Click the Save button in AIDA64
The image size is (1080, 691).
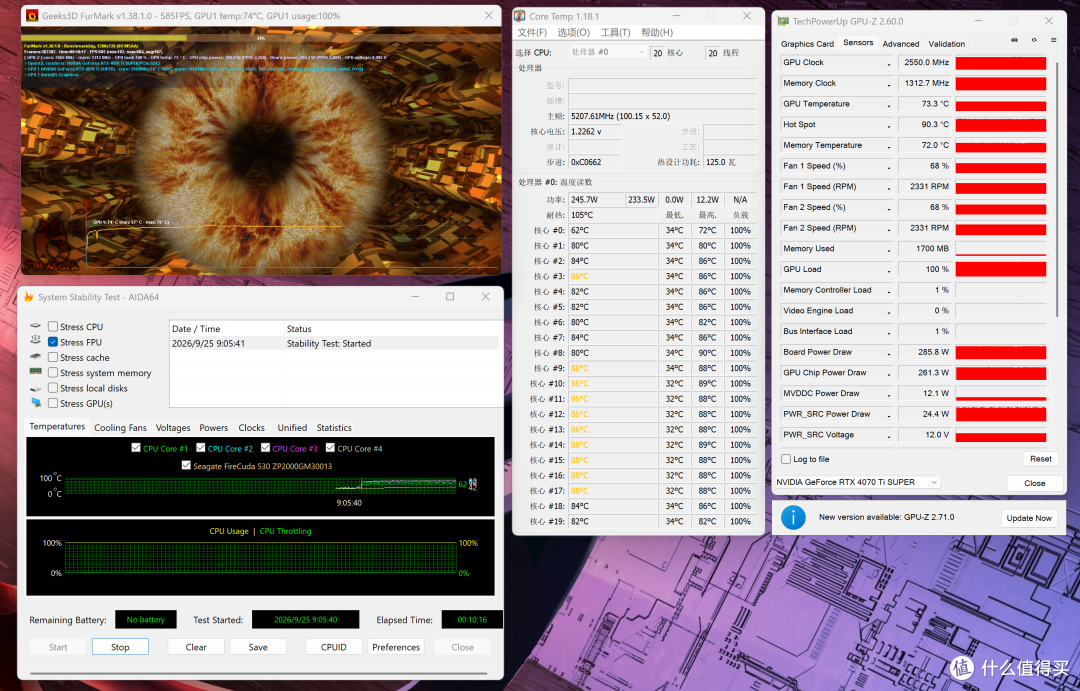point(258,647)
